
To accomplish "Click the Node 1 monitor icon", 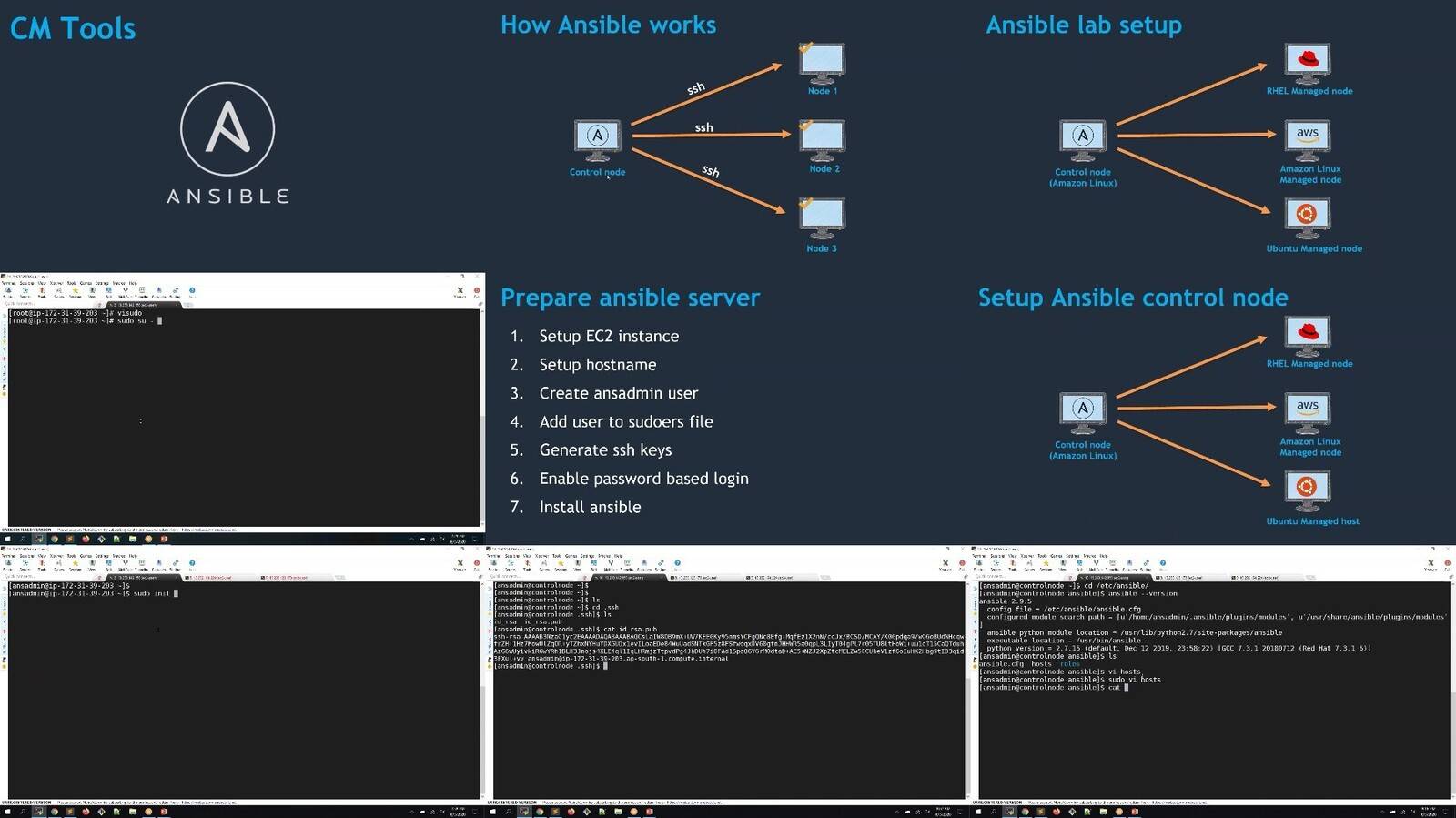I will coord(822,63).
